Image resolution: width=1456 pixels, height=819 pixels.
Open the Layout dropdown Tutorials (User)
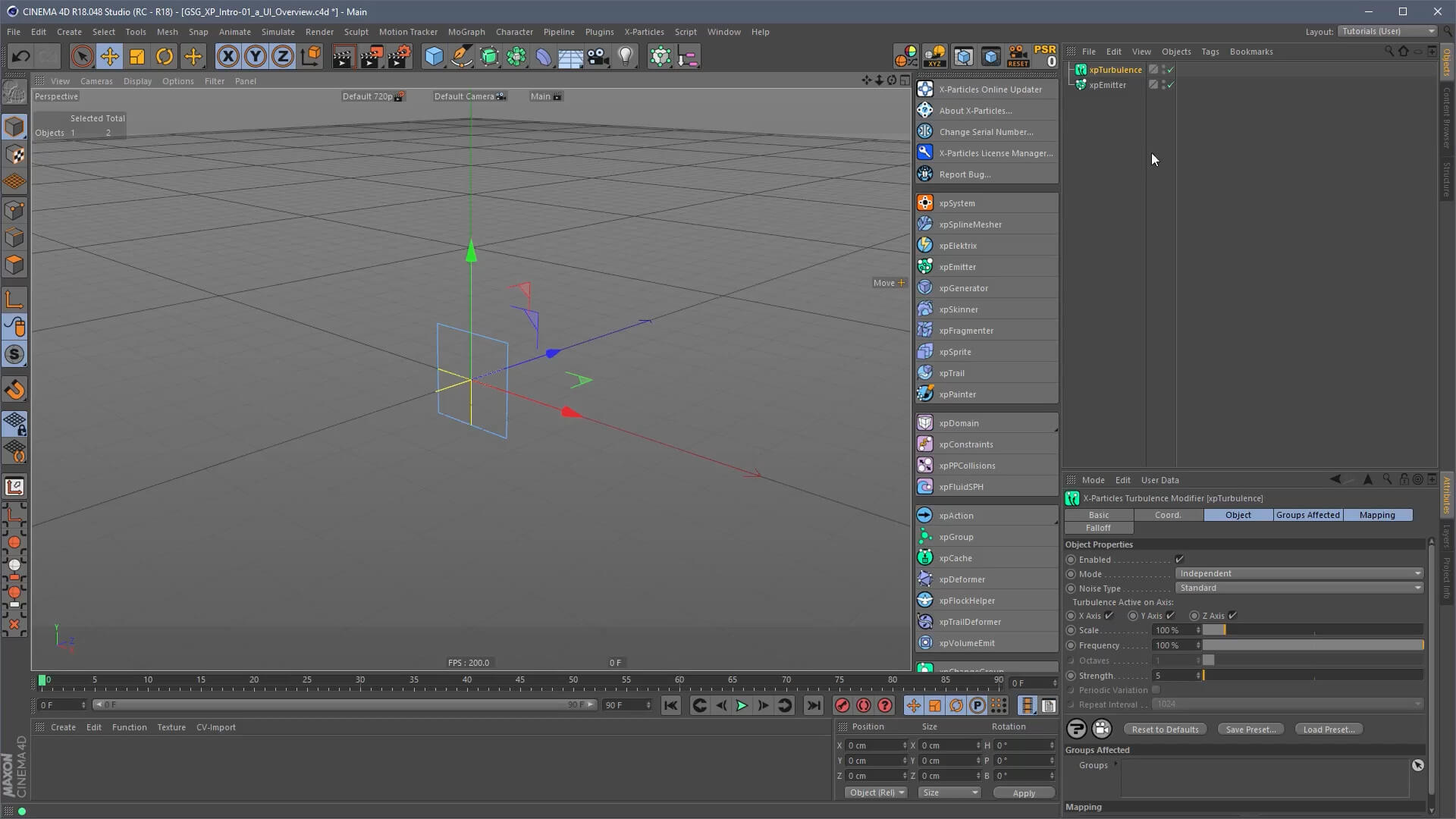click(x=1387, y=31)
